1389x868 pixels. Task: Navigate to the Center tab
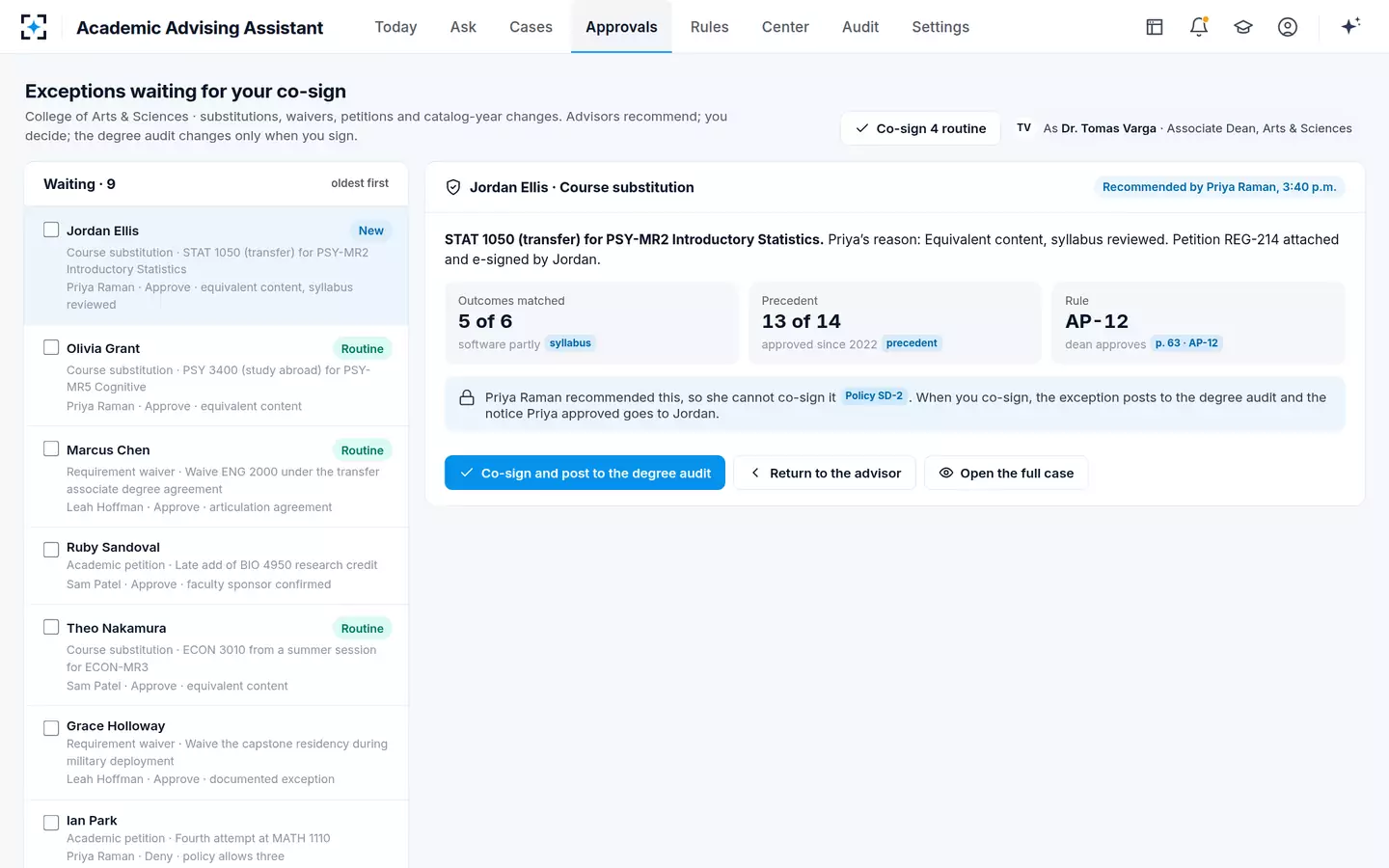tap(785, 27)
